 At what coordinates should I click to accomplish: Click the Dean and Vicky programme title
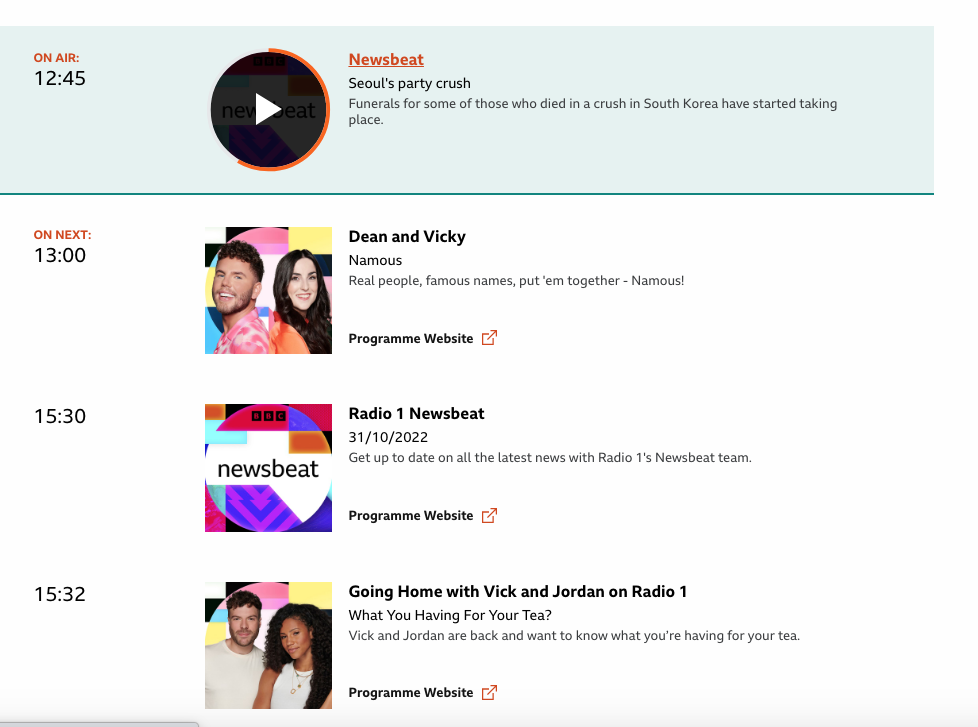tap(407, 237)
